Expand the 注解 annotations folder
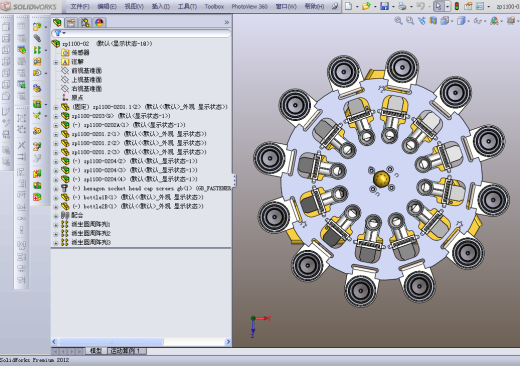Viewport: 520px width, 366px height. [x=56, y=62]
